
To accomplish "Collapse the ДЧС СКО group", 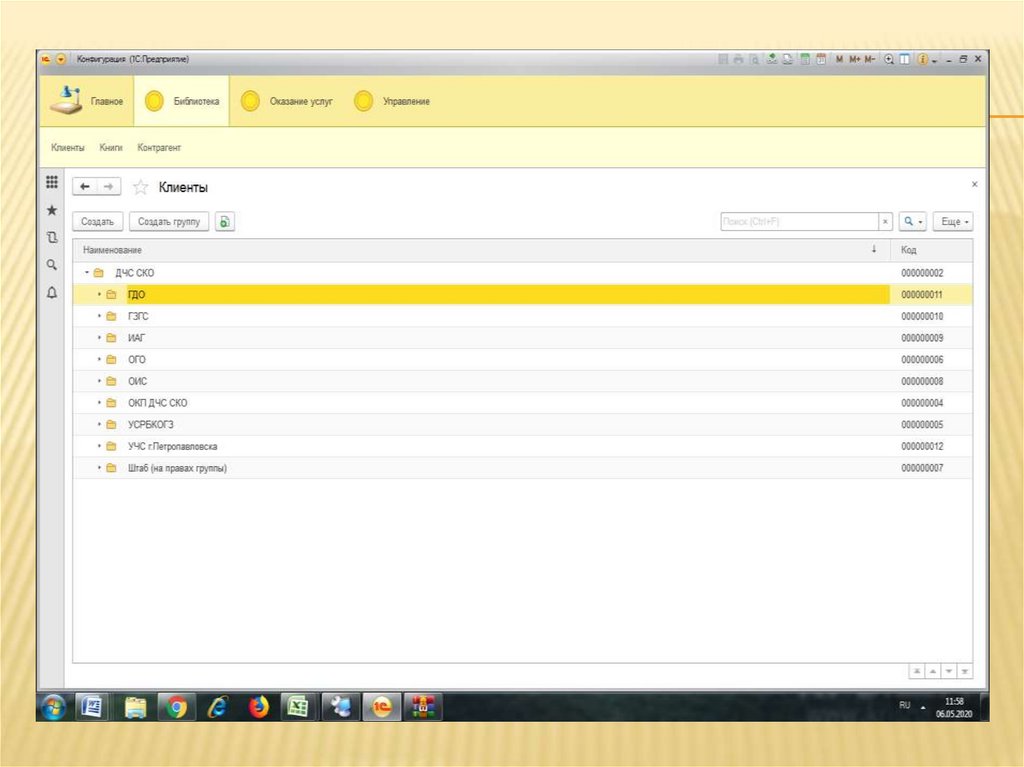I will pyautogui.click(x=87, y=272).
